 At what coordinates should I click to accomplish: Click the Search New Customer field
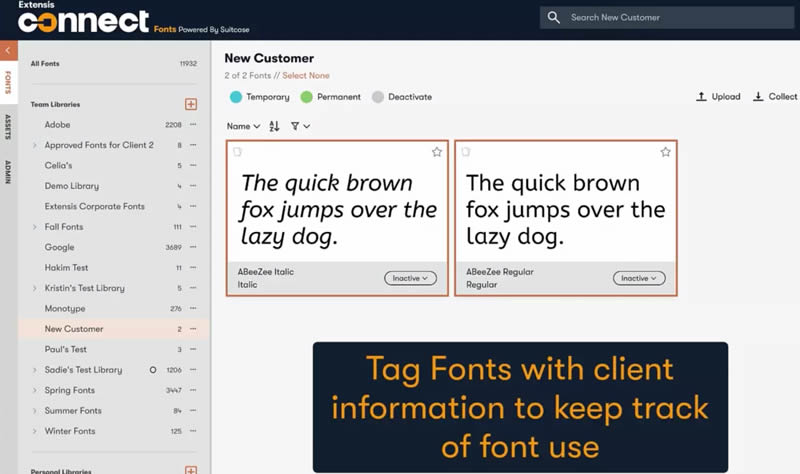(x=666, y=17)
